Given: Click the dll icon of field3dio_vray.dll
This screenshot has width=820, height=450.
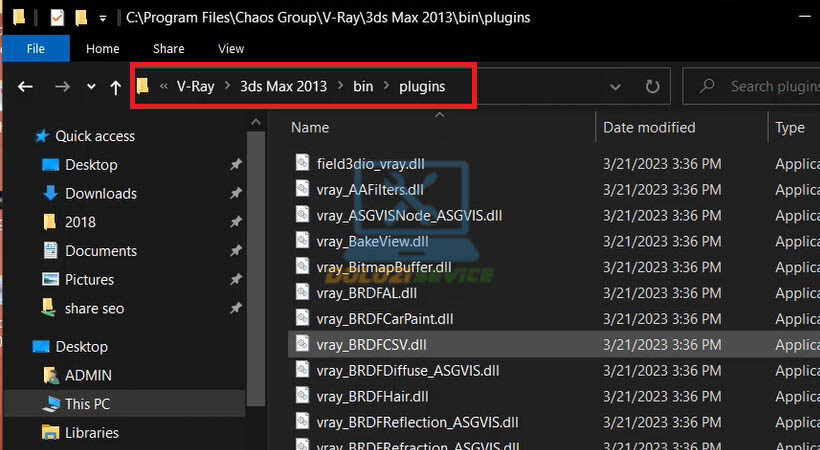Looking at the screenshot, I should [302, 163].
